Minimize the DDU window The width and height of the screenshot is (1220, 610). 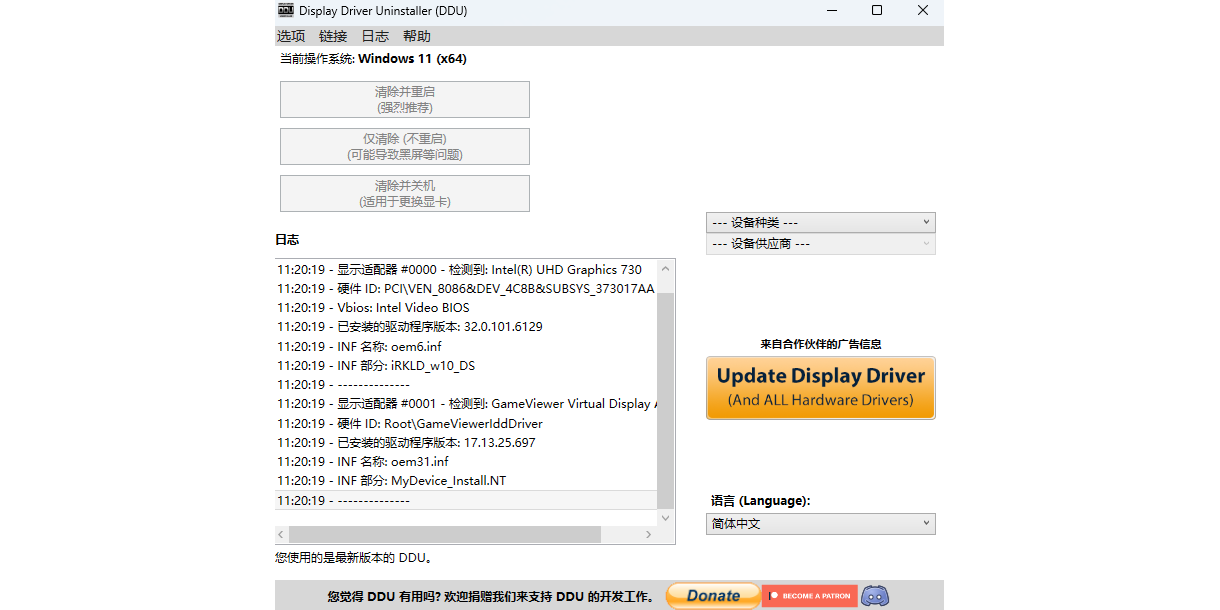pyautogui.click(x=831, y=11)
